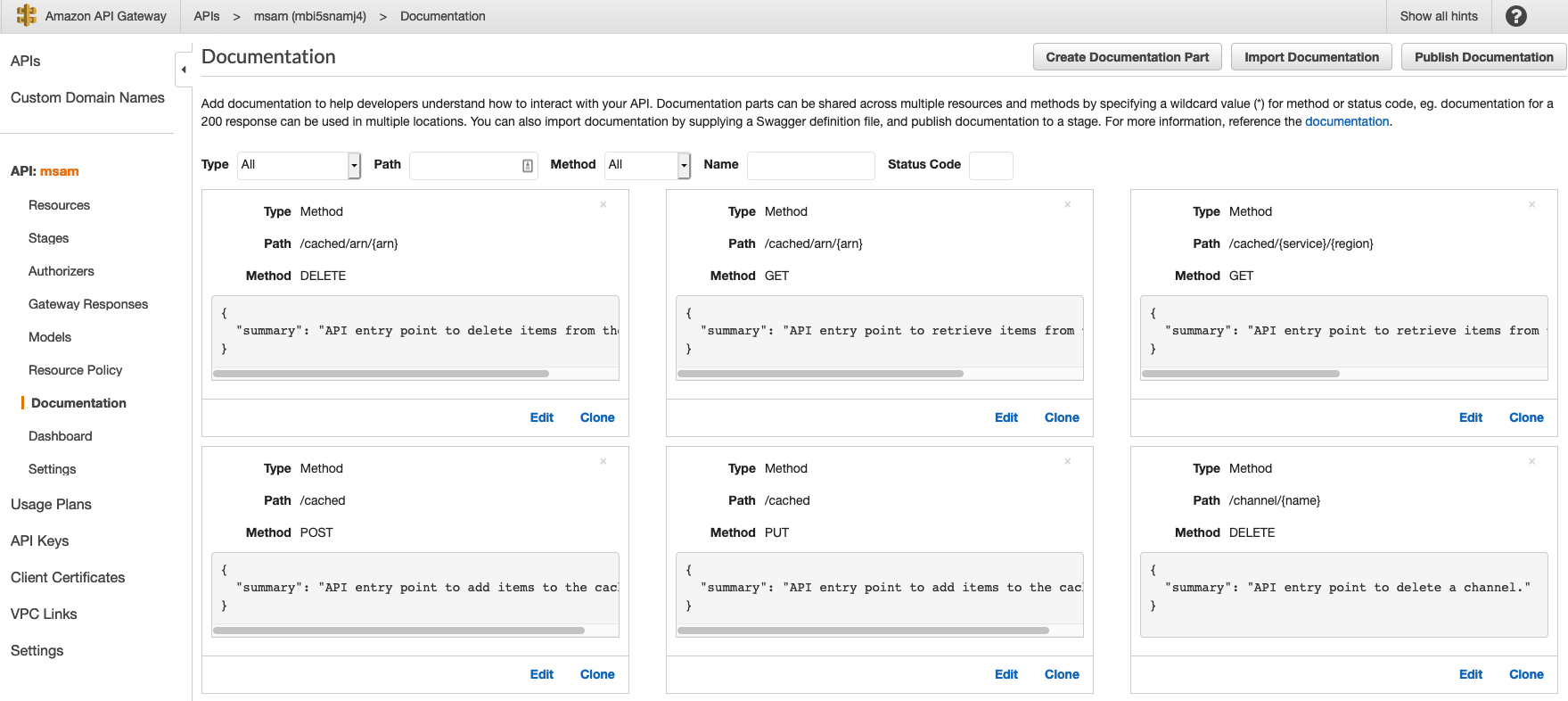Clone the /cached PUT documentation
1568x701 pixels.
point(1062,674)
